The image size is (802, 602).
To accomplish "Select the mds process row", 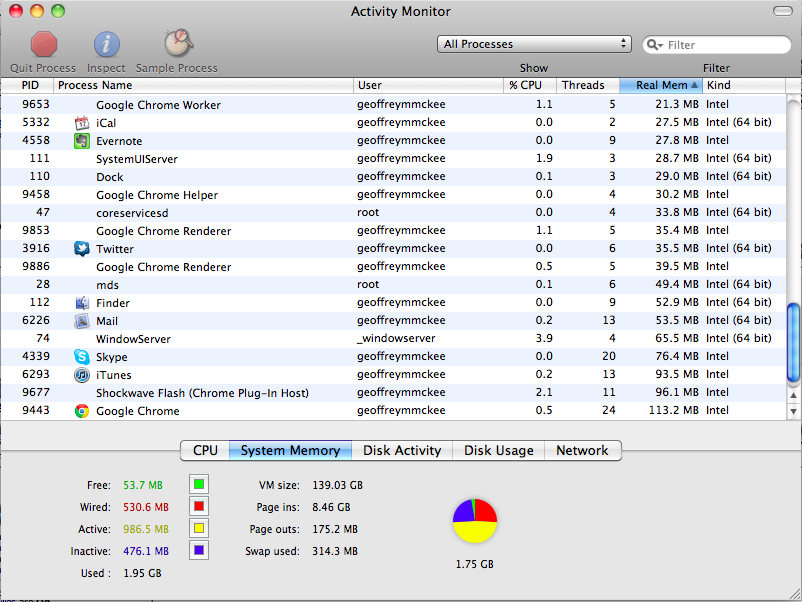I will pyautogui.click(x=393, y=285).
